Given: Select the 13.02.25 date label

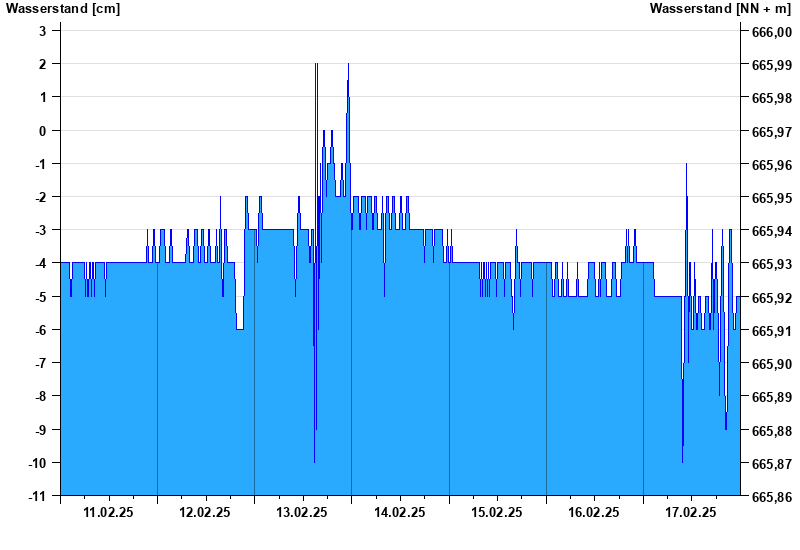Looking at the screenshot, I should click(x=303, y=512).
